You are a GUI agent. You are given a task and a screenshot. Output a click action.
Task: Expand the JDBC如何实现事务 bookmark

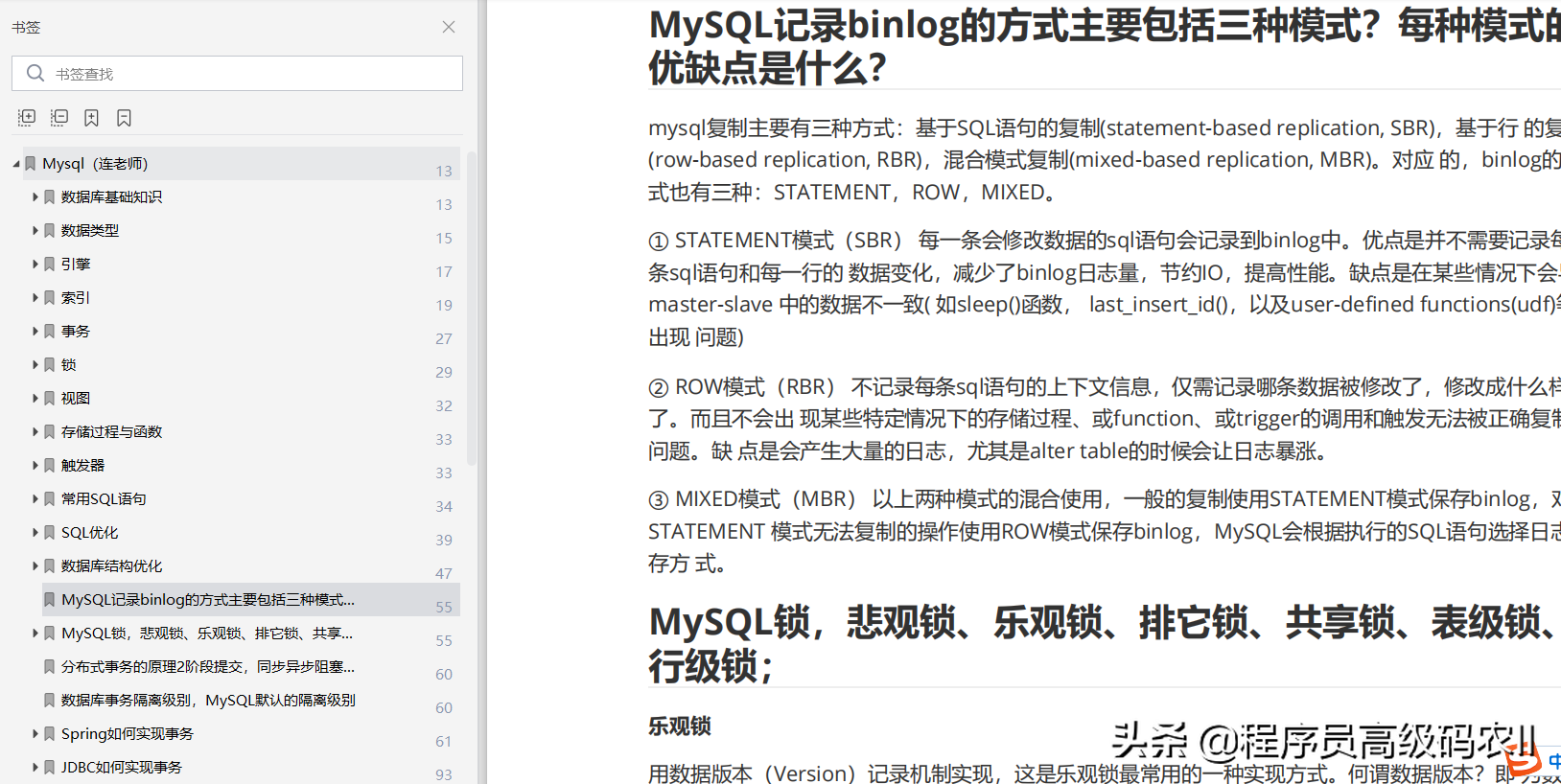click(x=35, y=767)
